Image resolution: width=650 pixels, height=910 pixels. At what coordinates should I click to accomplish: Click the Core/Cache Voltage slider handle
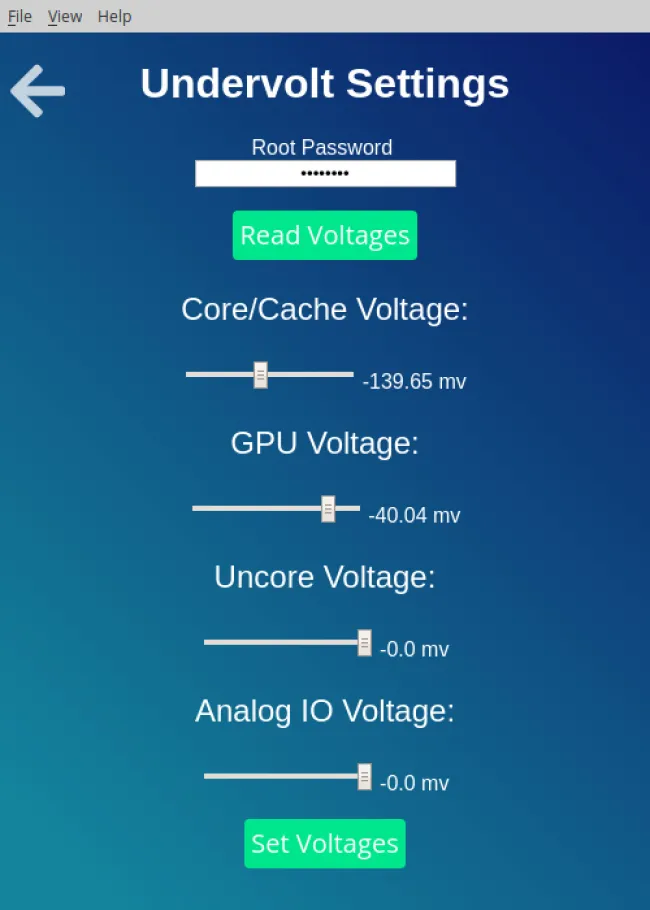click(x=261, y=375)
